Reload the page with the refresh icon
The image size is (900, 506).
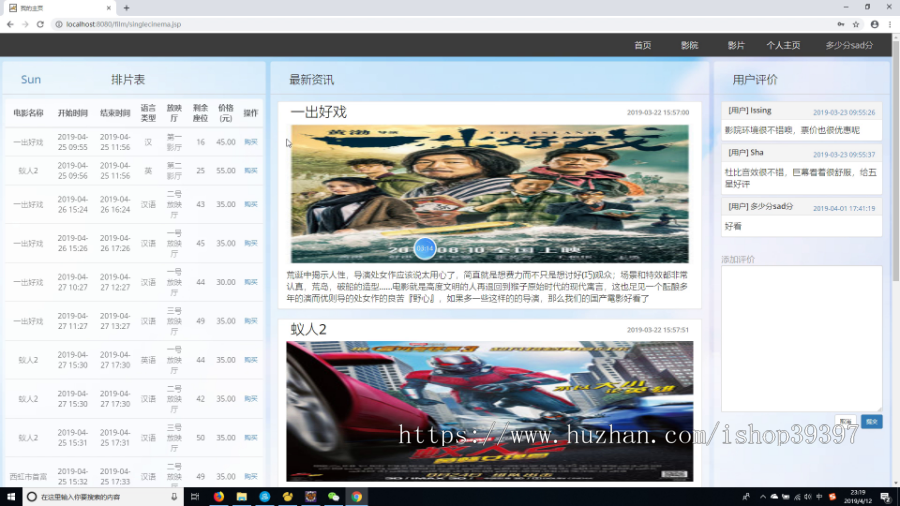(x=40, y=24)
